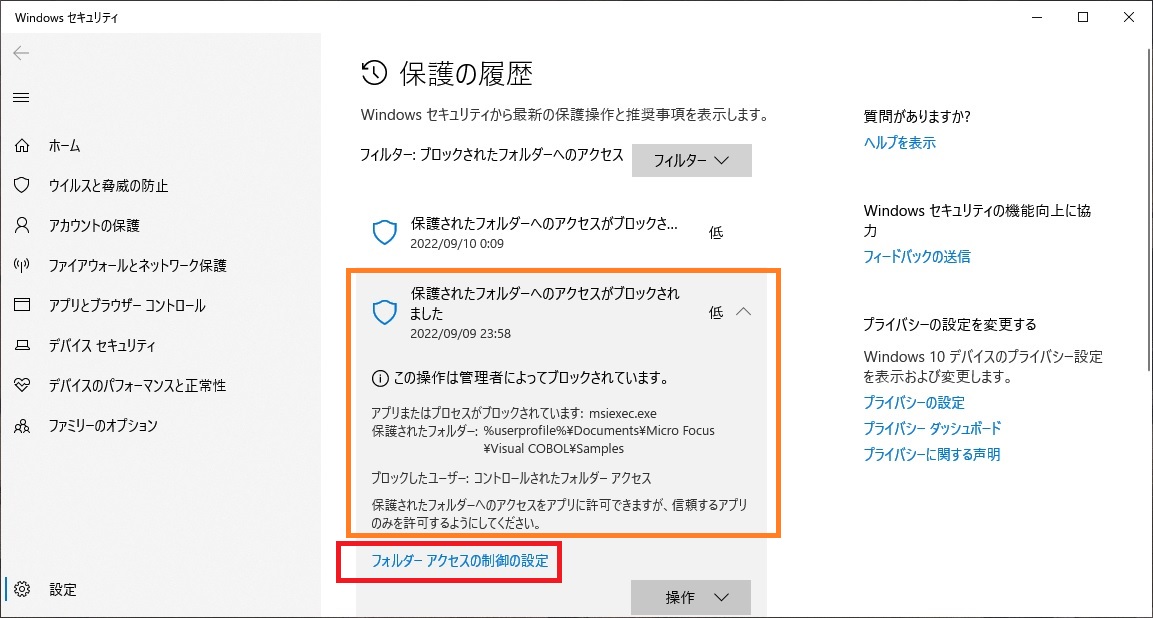Click the laptop icon for デバイス セキュリティ

[22, 345]
